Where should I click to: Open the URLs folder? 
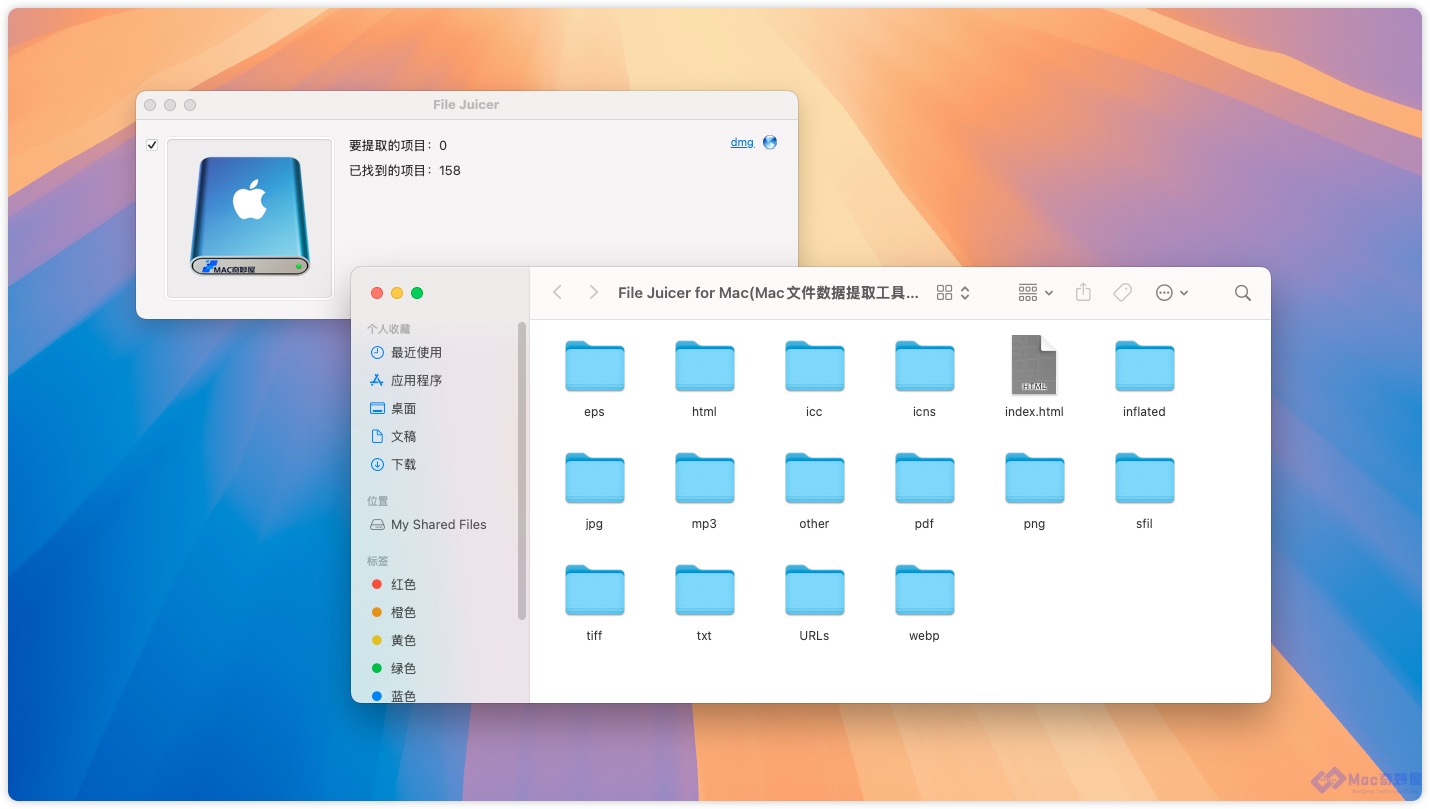(x=814, y=590)
